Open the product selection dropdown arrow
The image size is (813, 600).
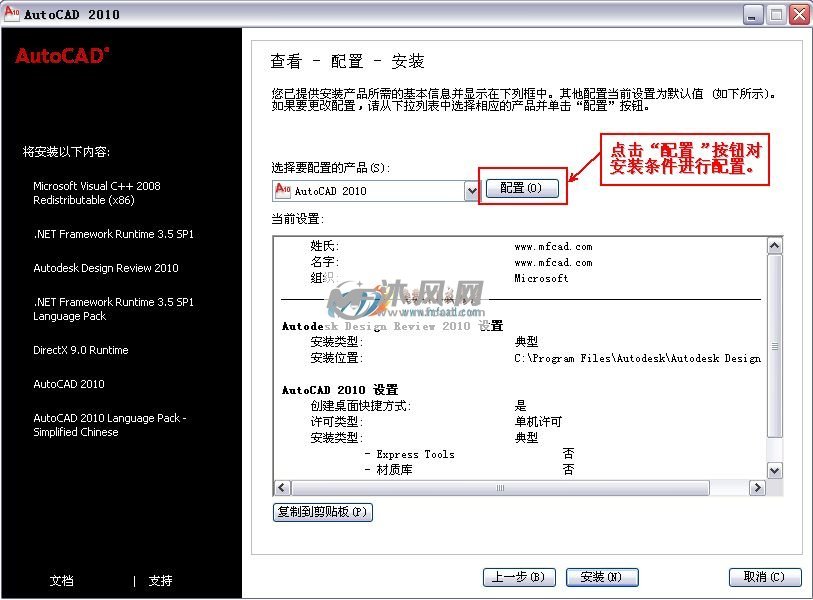click(x=471, y=191)
